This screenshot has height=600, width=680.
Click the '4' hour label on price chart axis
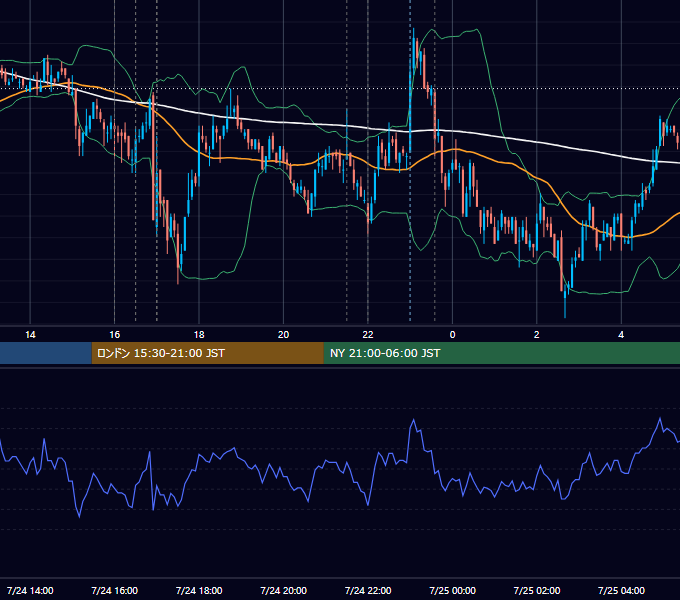pyautogui.click(x=621, y=335)
